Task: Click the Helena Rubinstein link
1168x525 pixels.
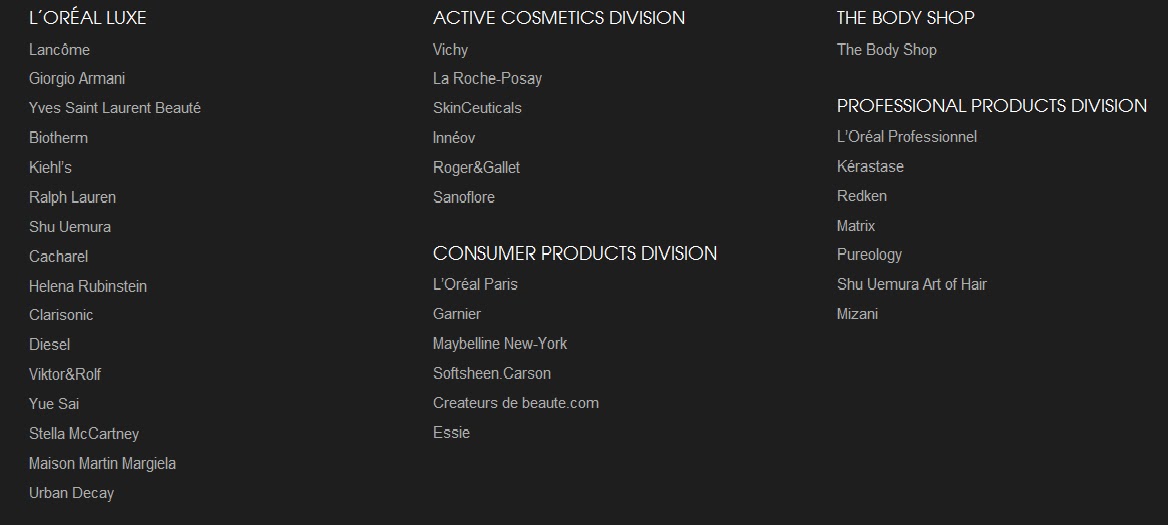Action: pos(88,286)
